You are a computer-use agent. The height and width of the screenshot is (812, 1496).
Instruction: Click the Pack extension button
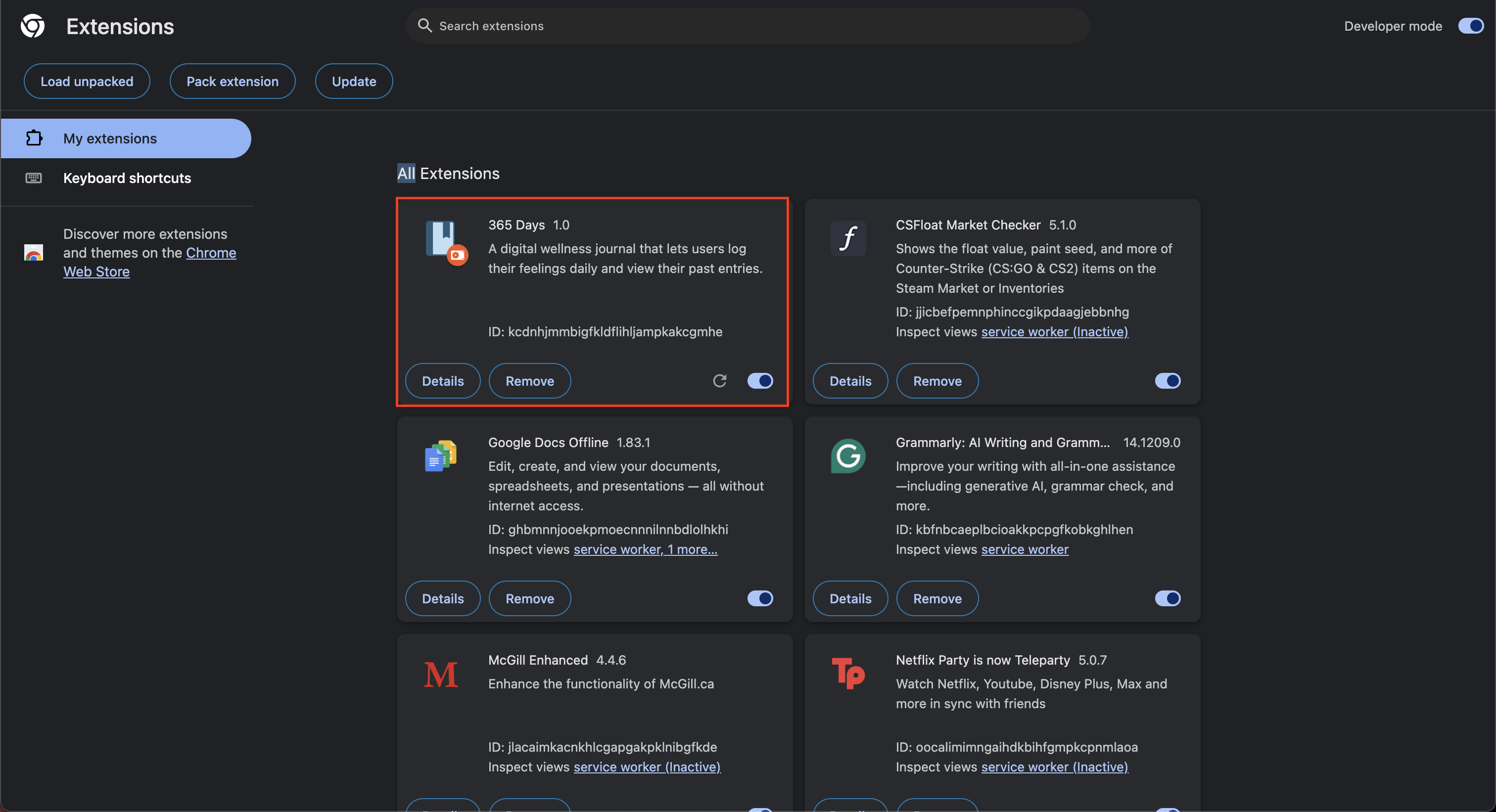(x=233, y=81)
